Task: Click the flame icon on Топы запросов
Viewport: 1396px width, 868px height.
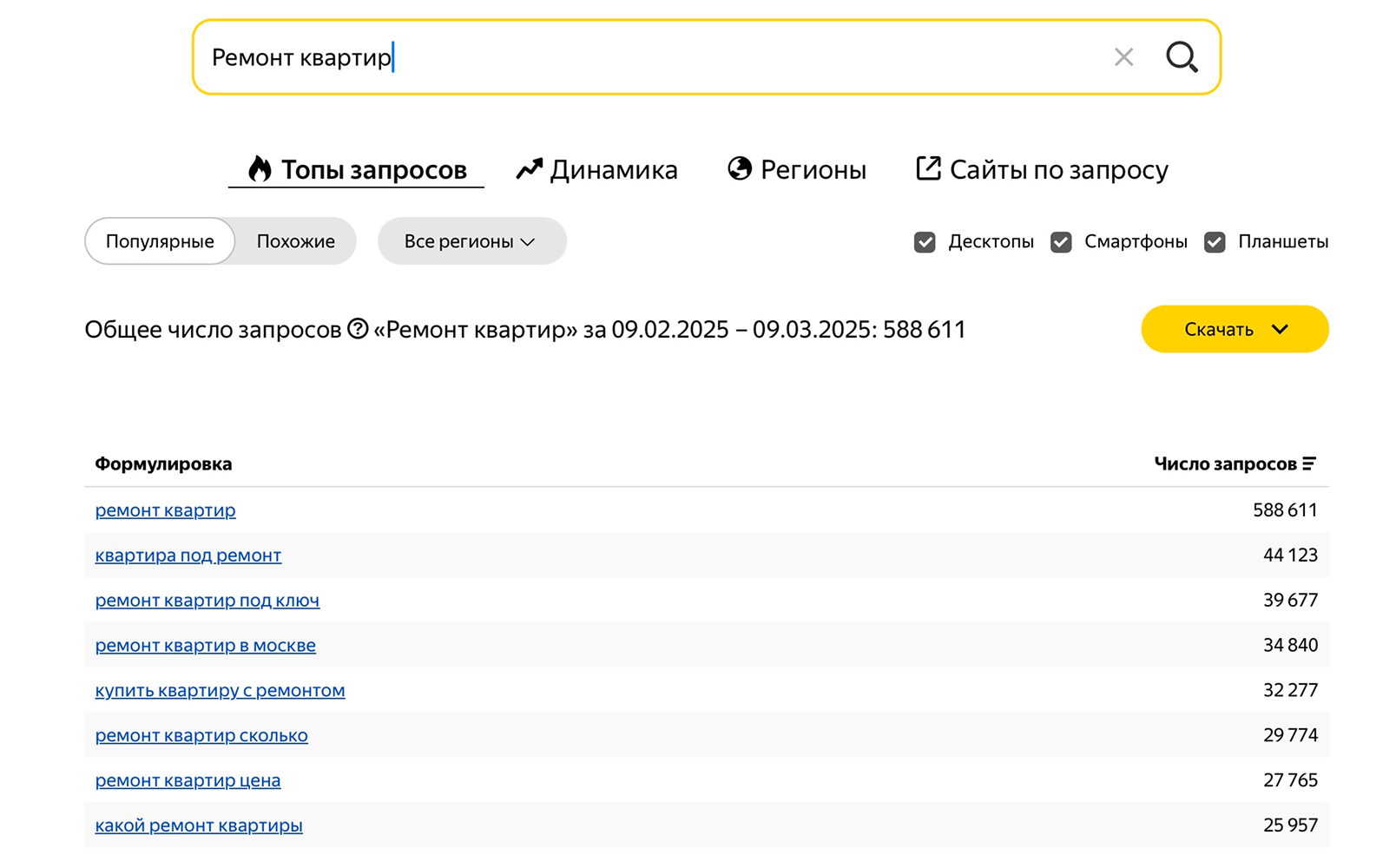Action: 259,168
